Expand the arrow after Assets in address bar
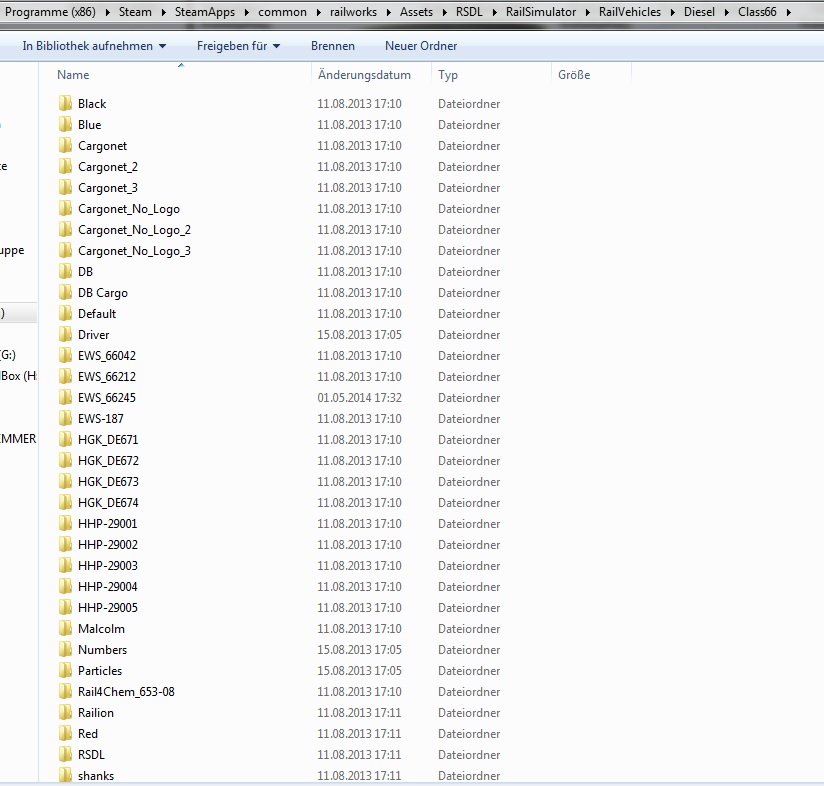Image resolution: width=824 pixels, height=786 pixels. click(444, 12)
